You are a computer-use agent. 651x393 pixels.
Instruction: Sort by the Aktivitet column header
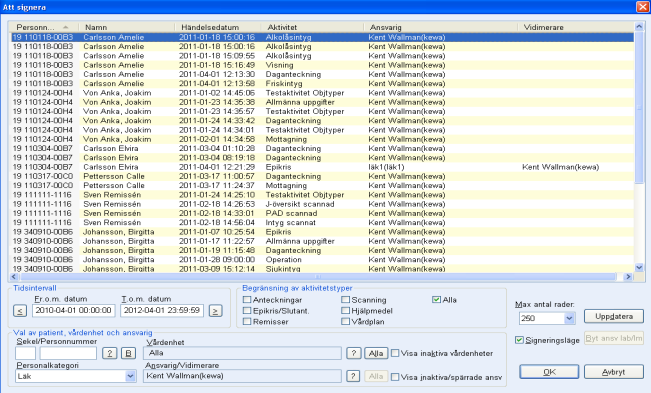(x=312, y=27)
